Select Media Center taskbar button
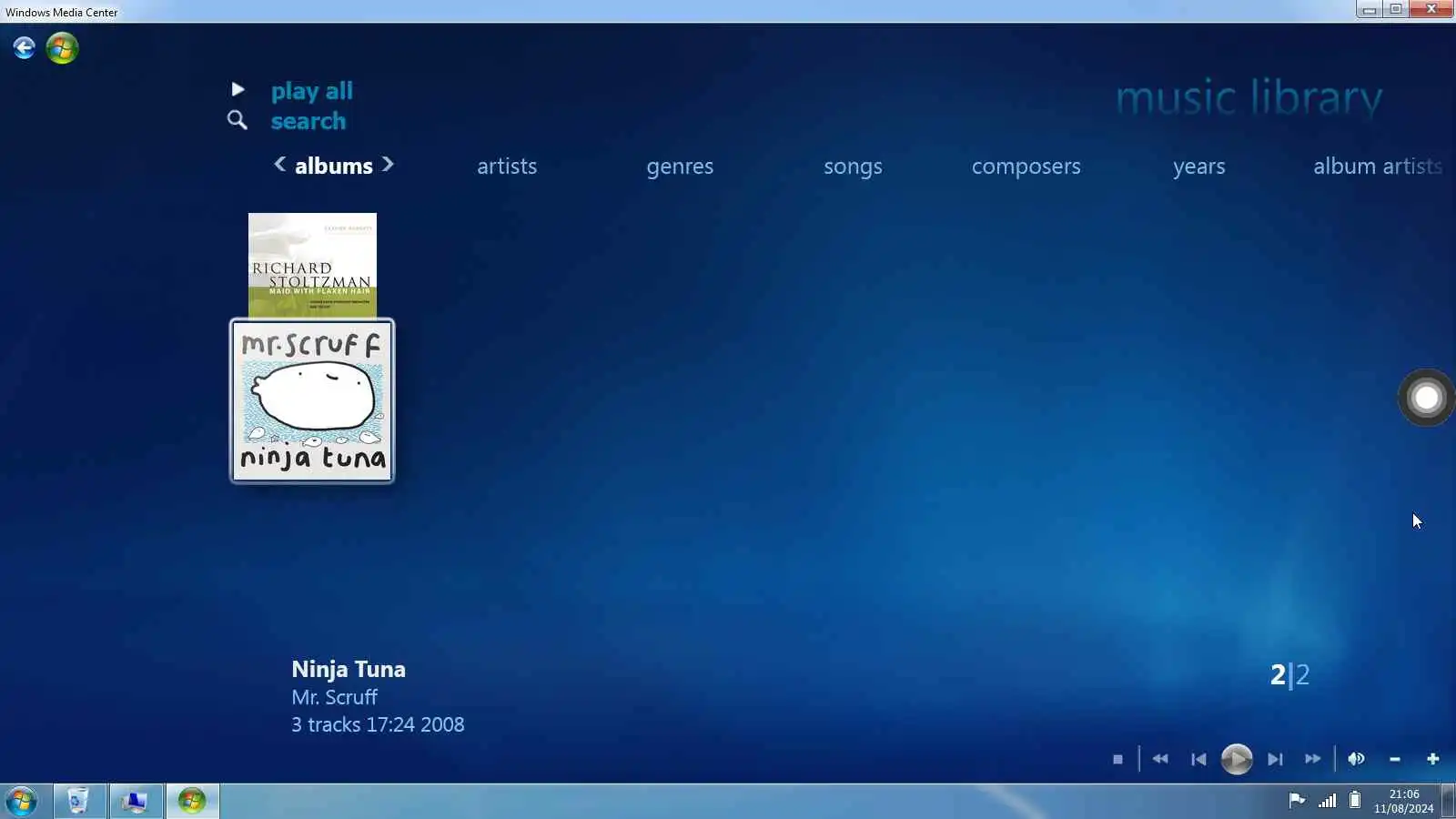Viewport: 1456px width, 819px height. click(192, 801)
